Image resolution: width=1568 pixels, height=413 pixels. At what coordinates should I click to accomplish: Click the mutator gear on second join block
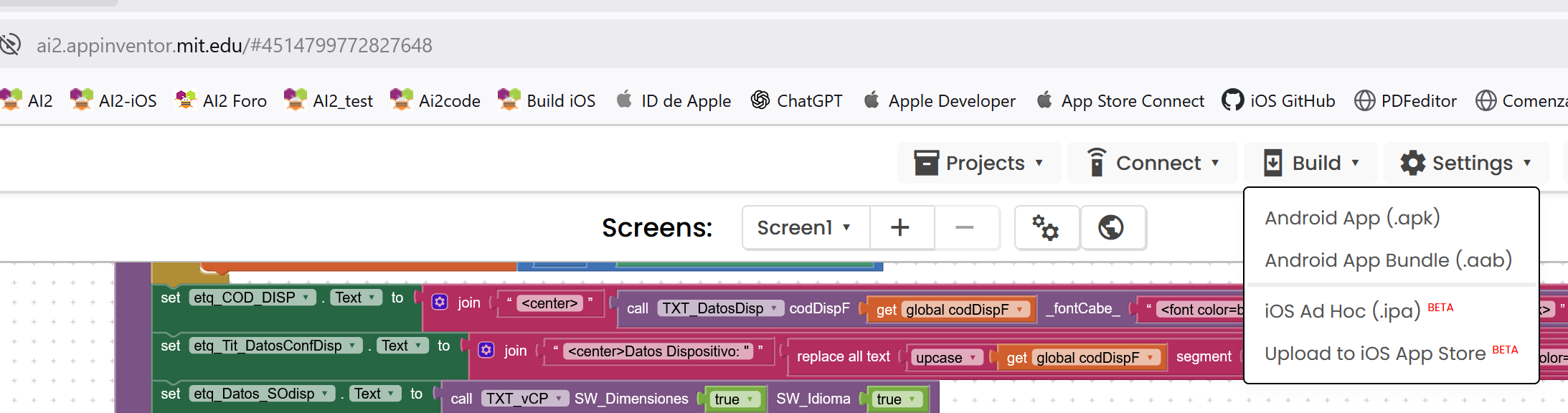tap(486, 351)
